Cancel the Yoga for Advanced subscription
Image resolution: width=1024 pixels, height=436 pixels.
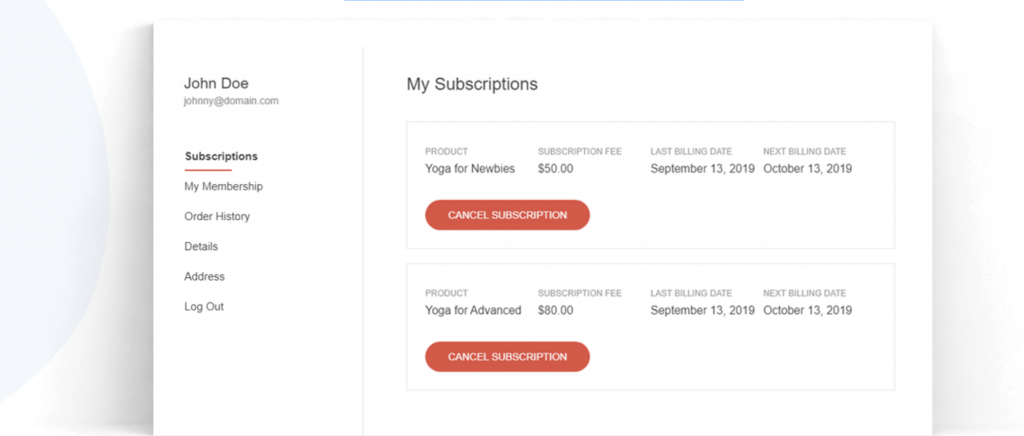tap(507, 356)
